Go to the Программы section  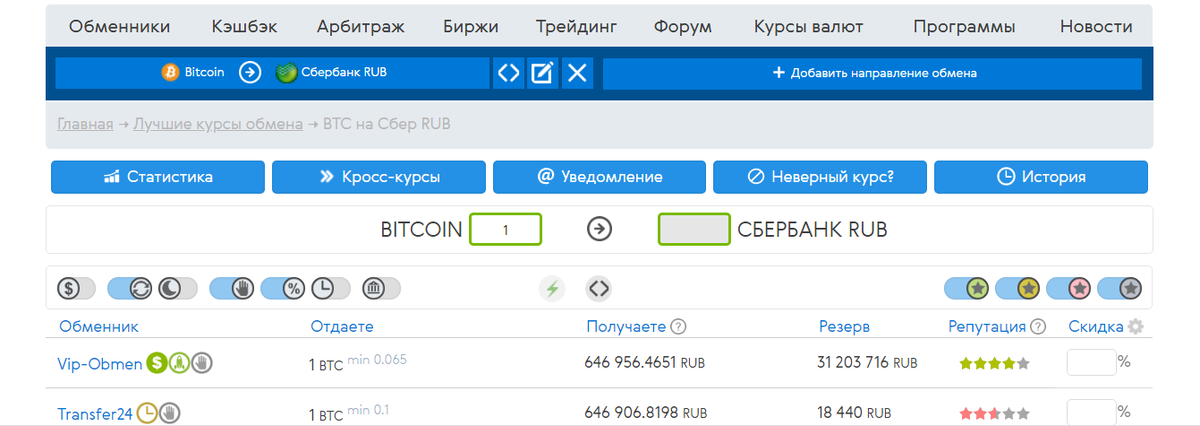coord(964,26)
